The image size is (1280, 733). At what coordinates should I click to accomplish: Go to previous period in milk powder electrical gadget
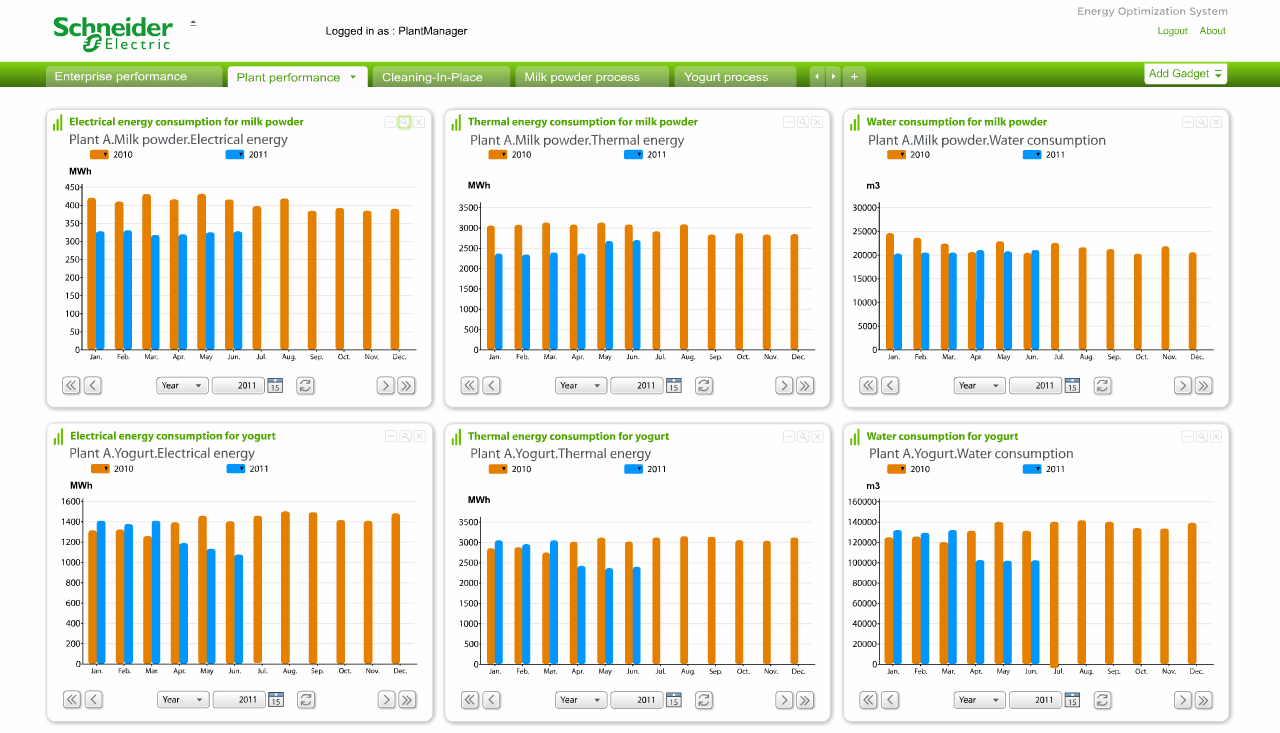pyautogui.click(x=92, y=385)
